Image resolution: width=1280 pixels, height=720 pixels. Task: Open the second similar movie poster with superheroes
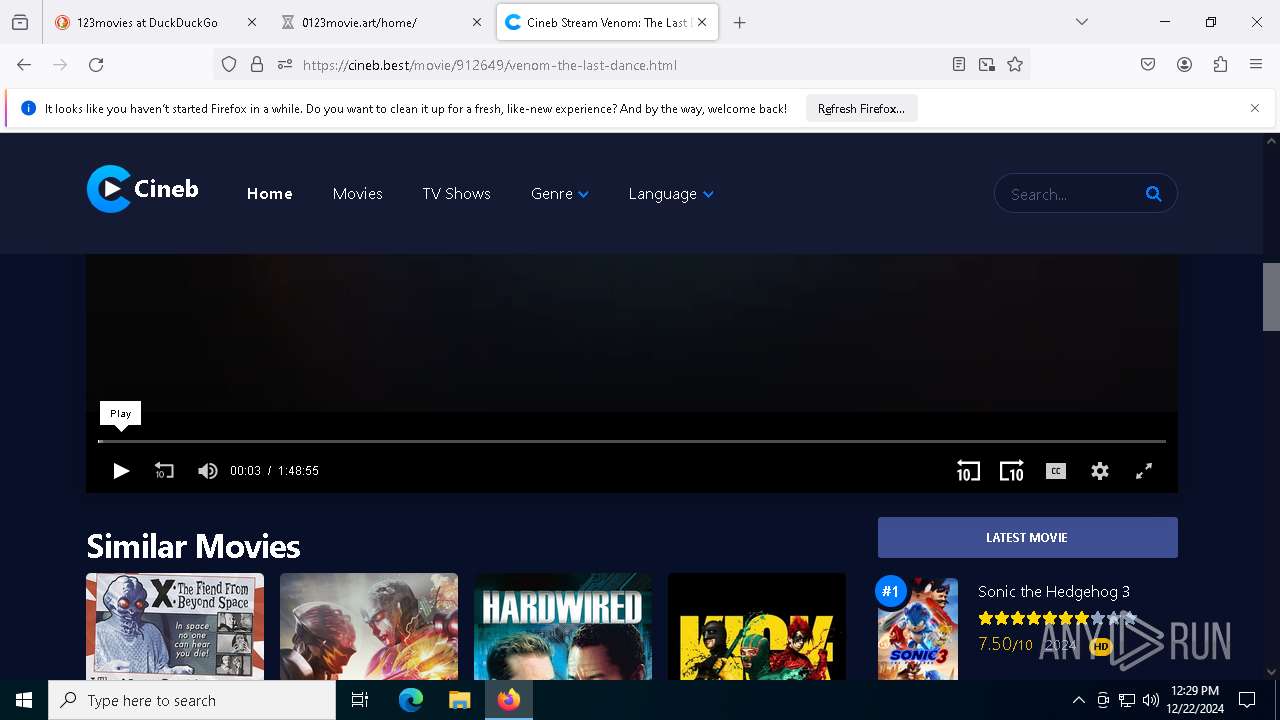click(369, 626)
